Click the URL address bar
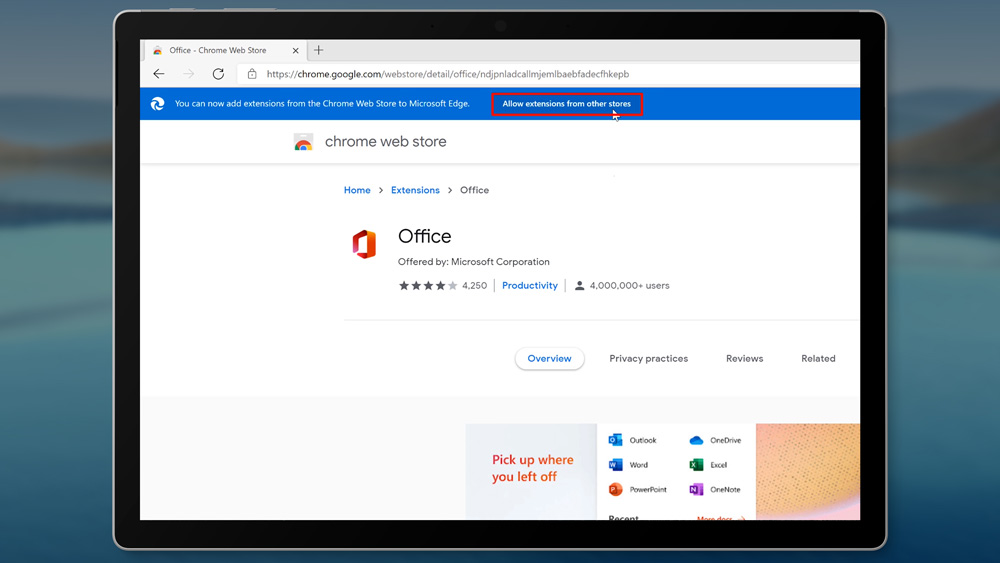1000x563 pixels. [x=548, y=74]
